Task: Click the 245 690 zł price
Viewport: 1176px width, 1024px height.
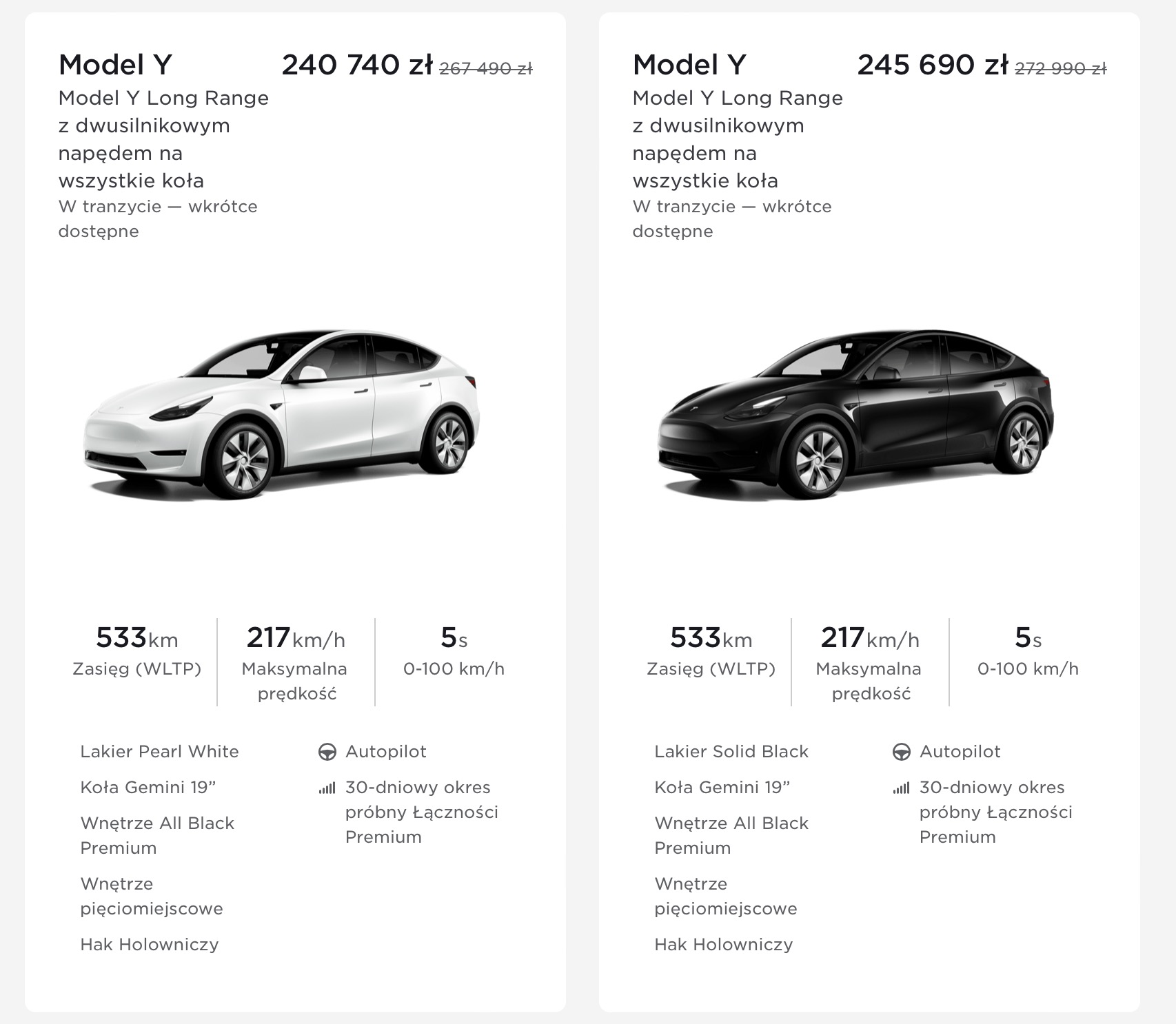Action: [933, 65]
